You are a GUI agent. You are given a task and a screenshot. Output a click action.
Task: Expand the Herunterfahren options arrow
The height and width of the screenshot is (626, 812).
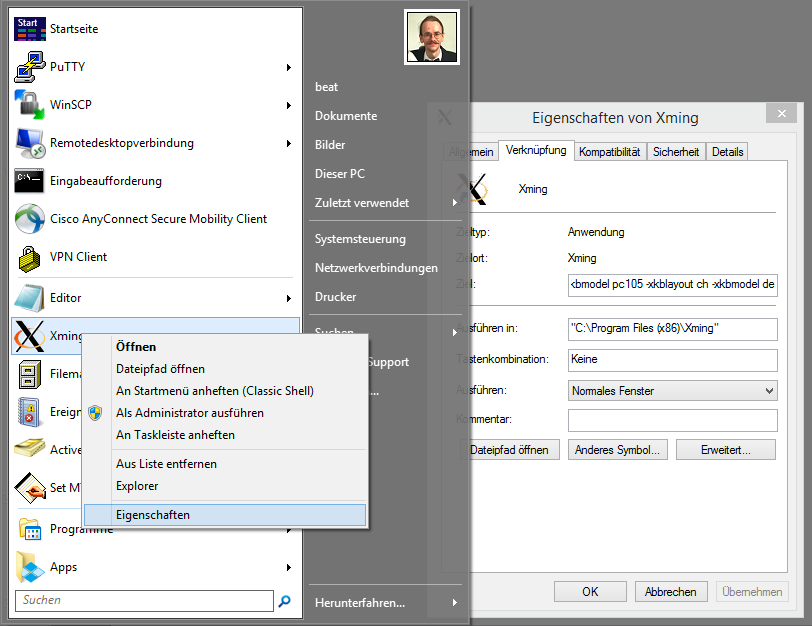(x=455, y=603)
